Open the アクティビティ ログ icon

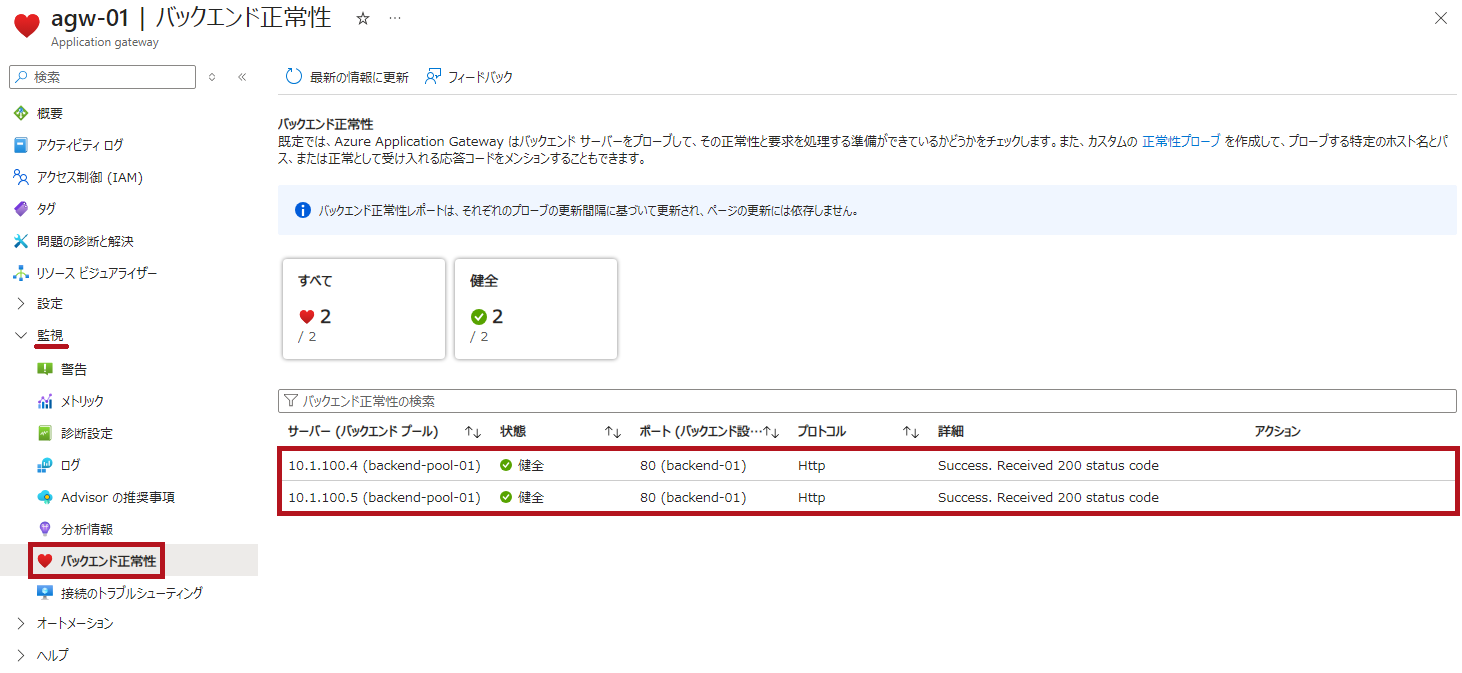[x=21, y=145]
